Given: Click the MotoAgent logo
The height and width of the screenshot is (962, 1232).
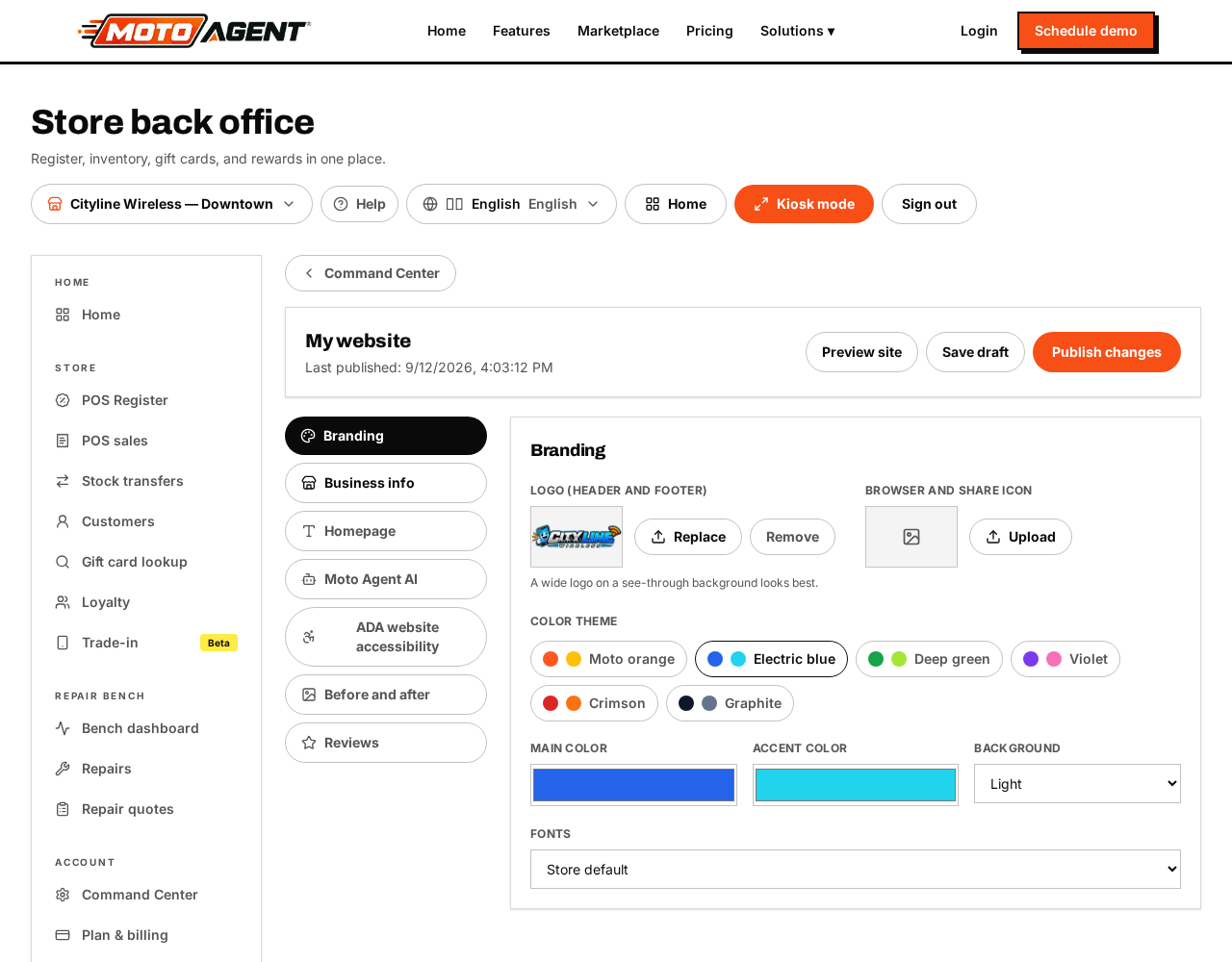Looking at the screenshot, I should 193,31.
